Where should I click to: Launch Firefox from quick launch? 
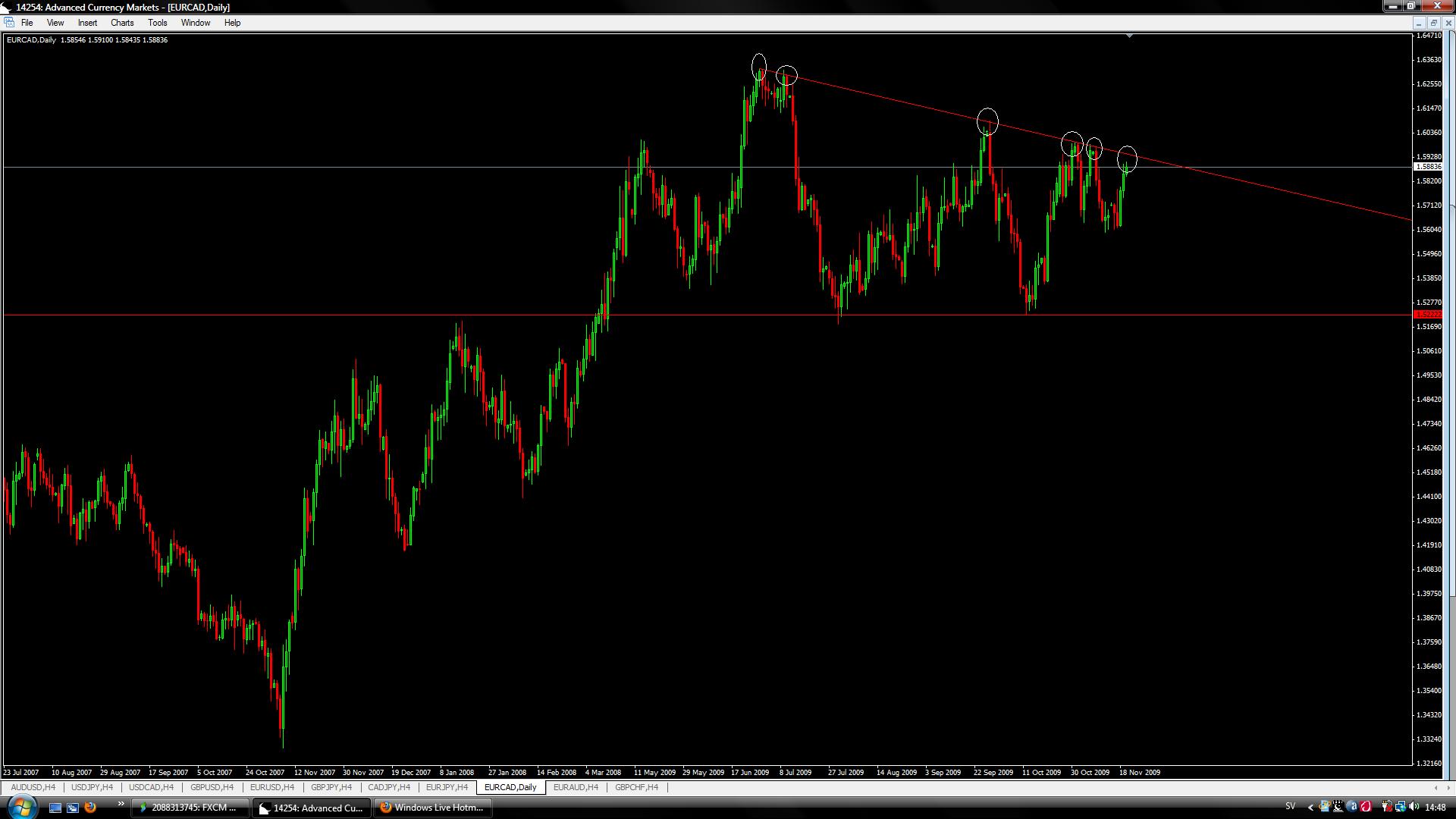[90, 808]
